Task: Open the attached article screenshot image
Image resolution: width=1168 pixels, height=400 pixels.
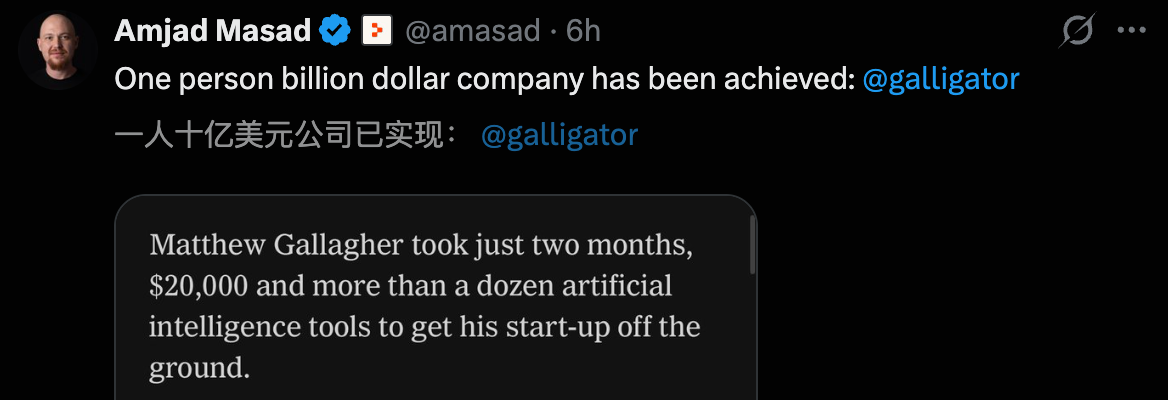Action: pyautogui.click(x=436, y=300)
